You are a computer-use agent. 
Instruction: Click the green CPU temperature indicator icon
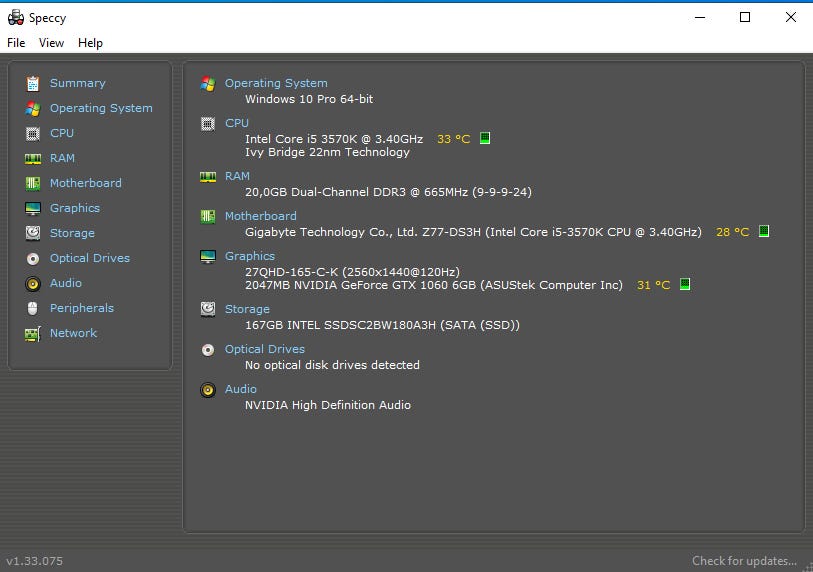pos(485,138)
